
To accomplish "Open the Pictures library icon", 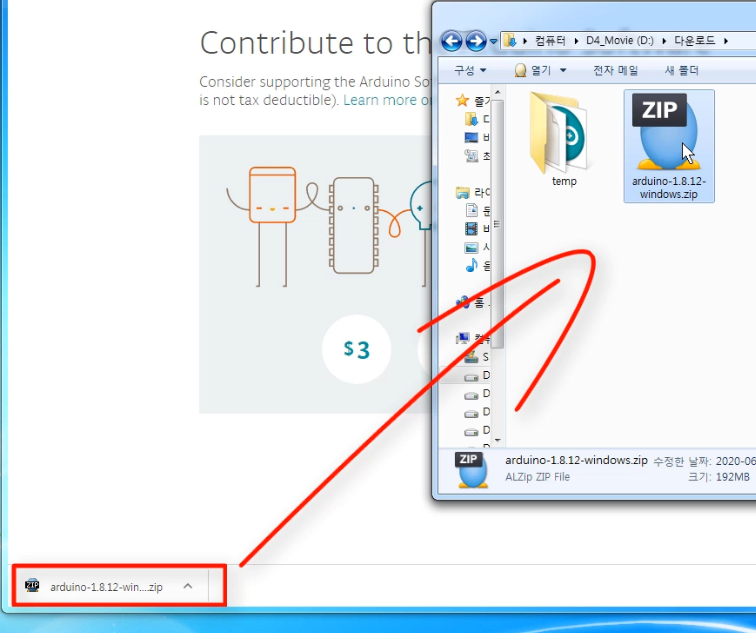I will point(471,247).
